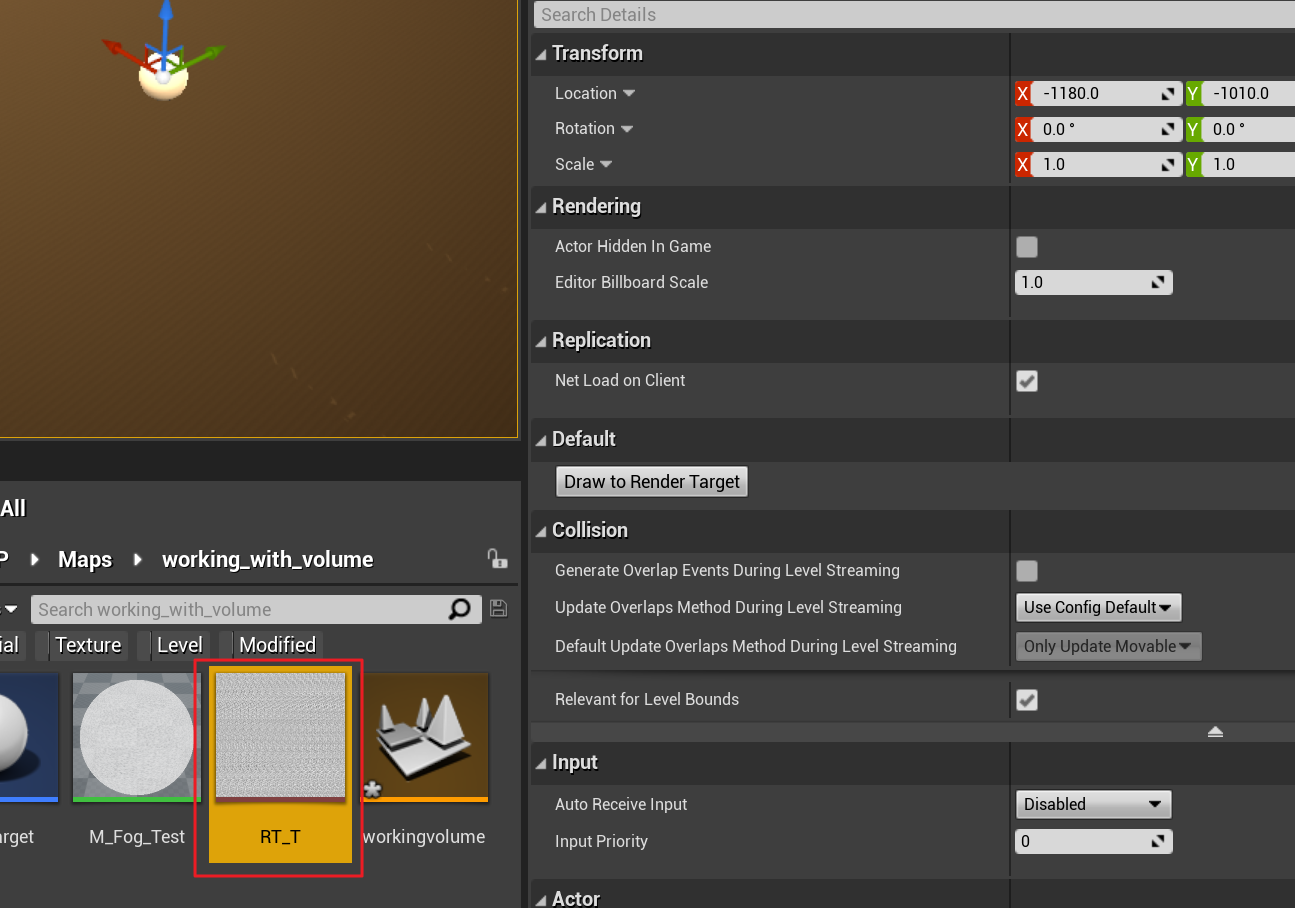
Task: Open the Auto Receive Input Disabled dropdown
Action: coord(1093,804)
